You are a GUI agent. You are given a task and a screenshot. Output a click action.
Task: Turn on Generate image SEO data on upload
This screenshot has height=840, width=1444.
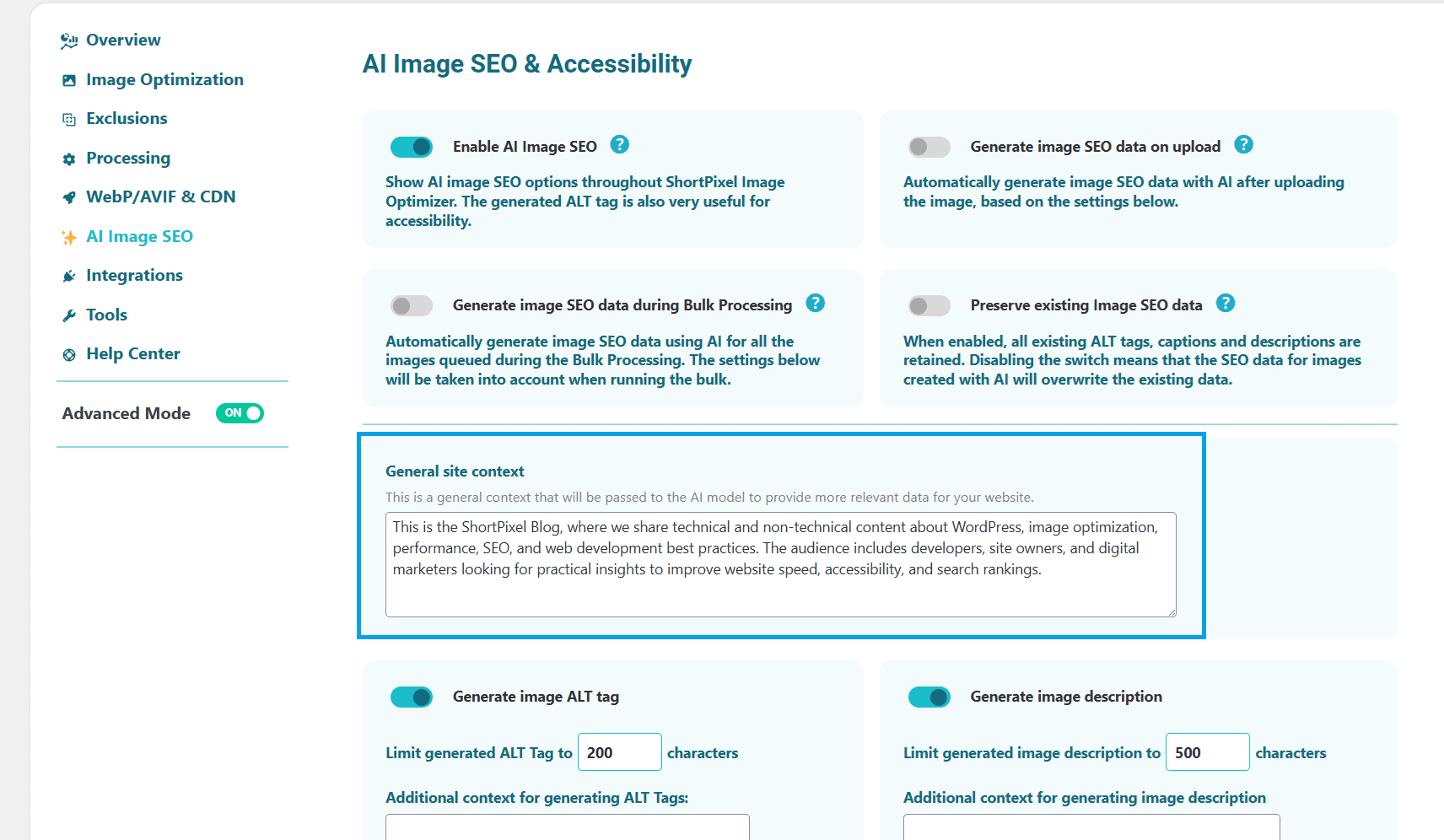tap(929, 147)
